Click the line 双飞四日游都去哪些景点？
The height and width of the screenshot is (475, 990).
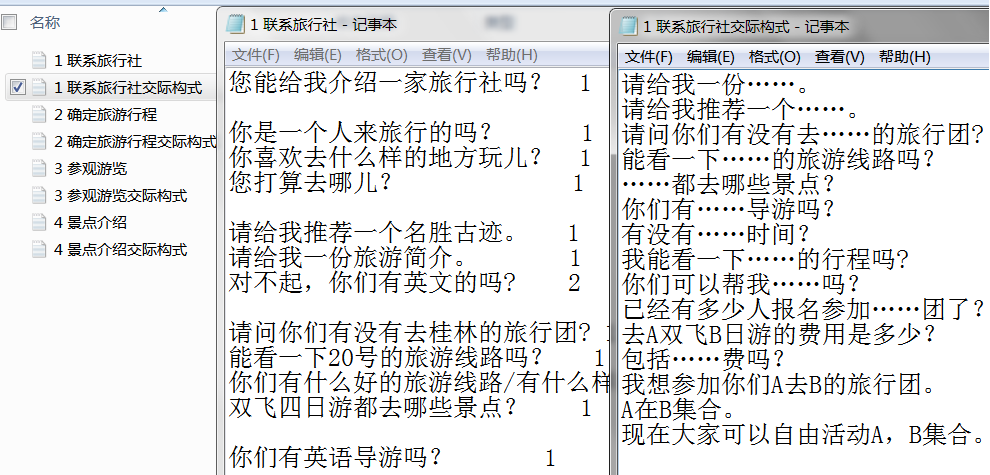coord(373,407)
